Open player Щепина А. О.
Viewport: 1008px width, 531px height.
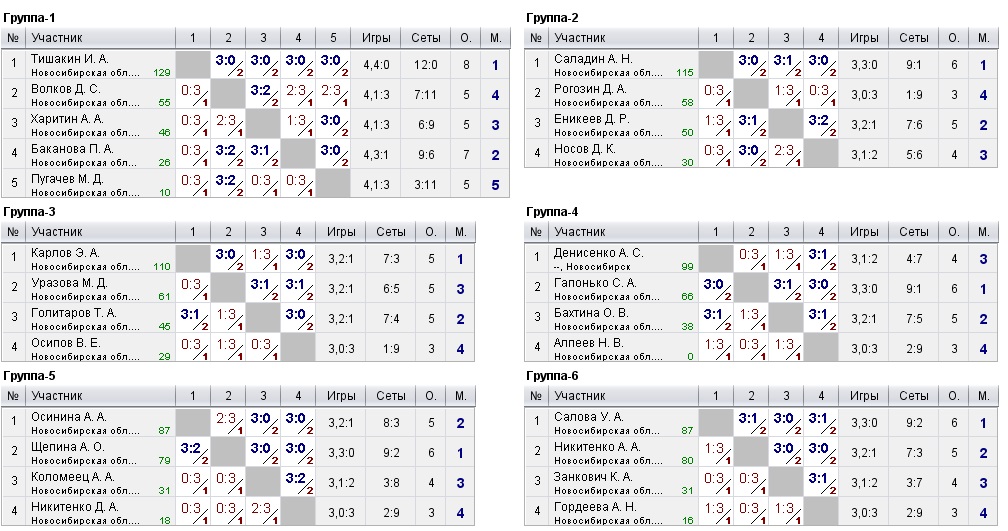68,446
